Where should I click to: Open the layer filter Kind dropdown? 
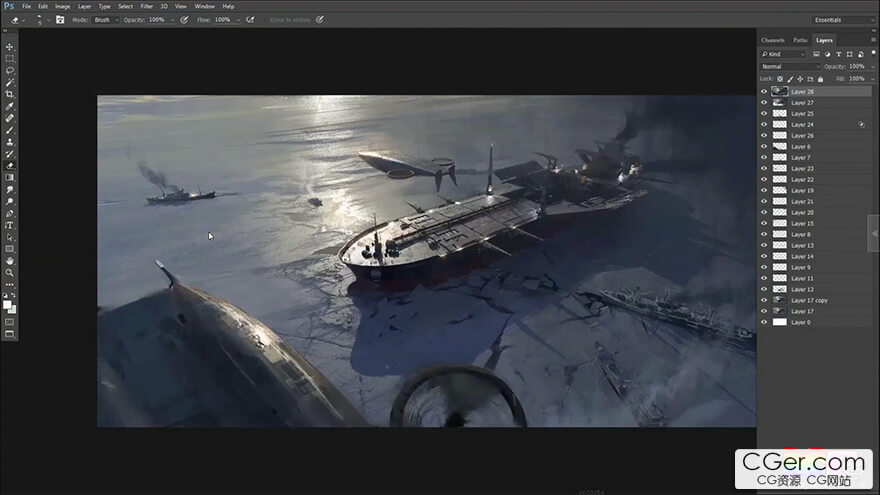[x=783, y=54]
